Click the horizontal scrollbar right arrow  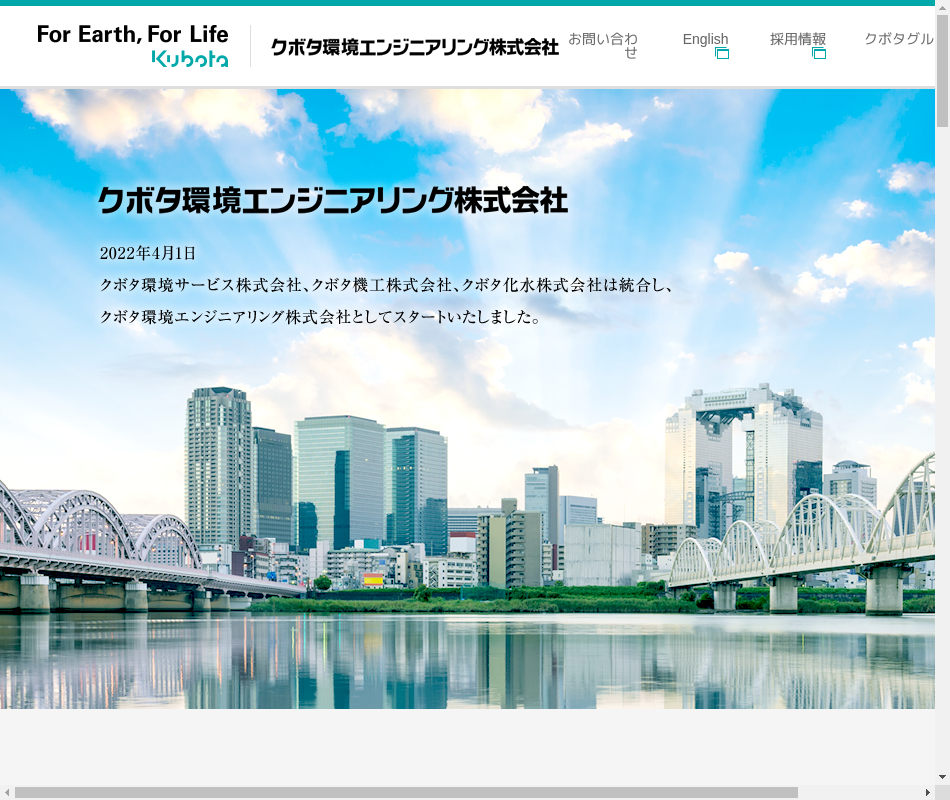pos(928,793)
